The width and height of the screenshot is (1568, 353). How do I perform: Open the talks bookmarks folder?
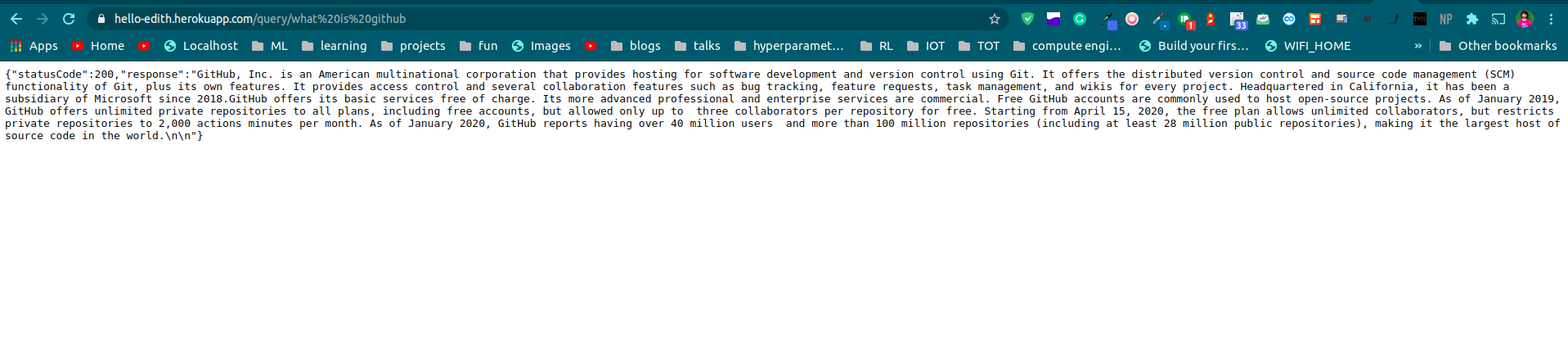pos(697,46)
